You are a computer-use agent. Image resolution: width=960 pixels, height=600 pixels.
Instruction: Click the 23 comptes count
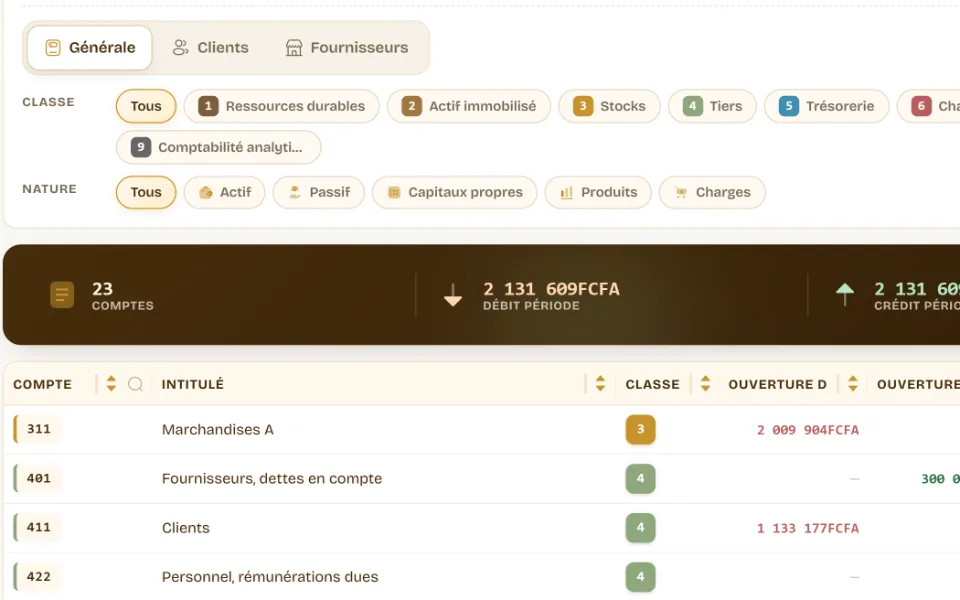102,288
